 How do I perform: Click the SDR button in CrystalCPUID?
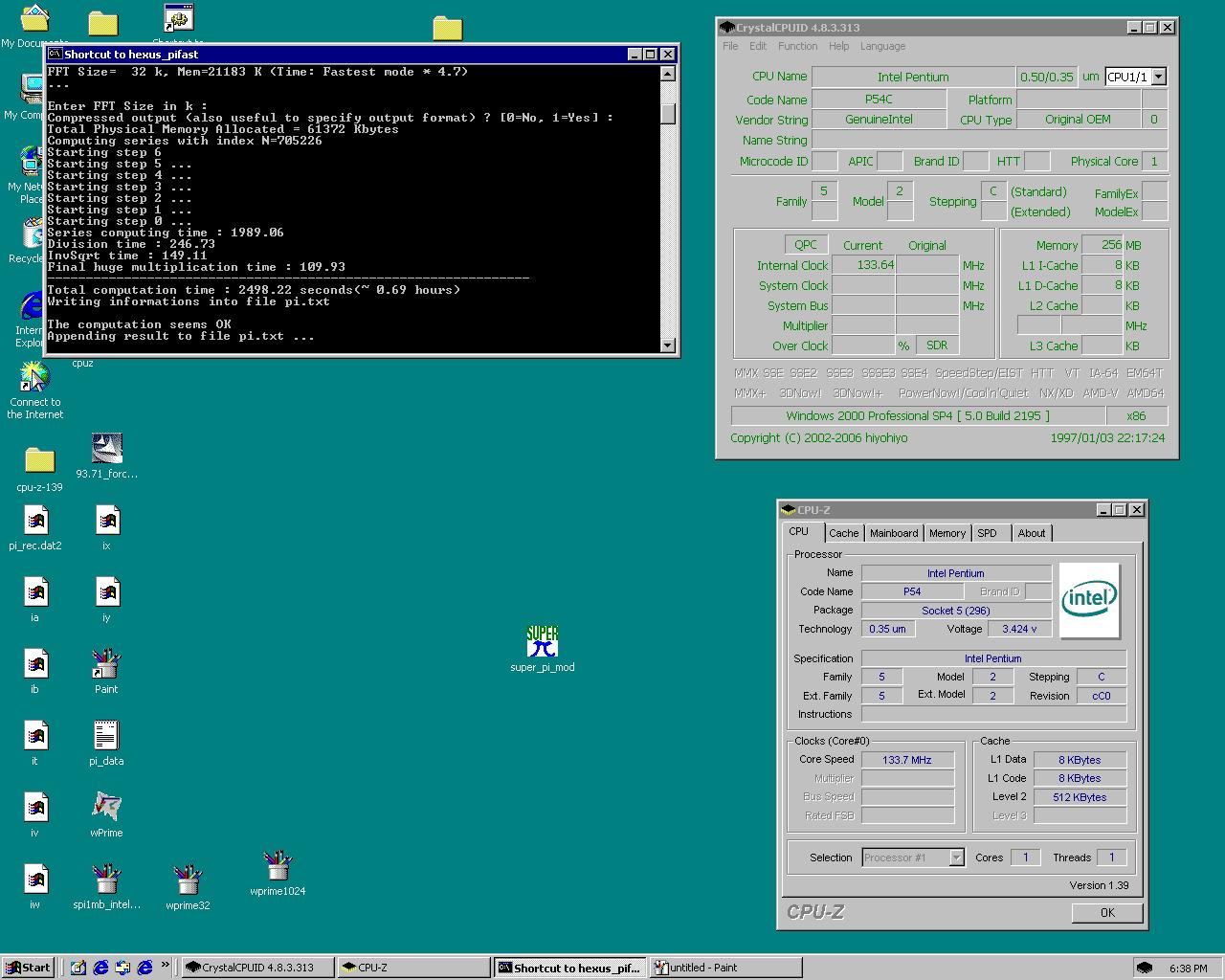tap(937, 345)
